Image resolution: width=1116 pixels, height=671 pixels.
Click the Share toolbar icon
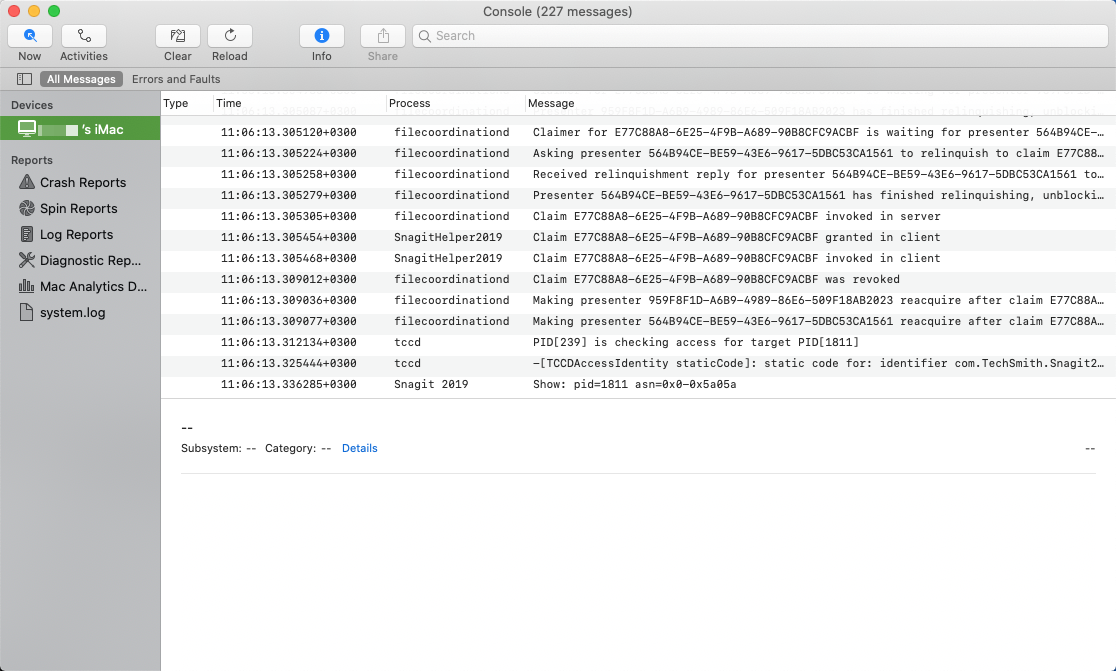pyautogui.click(x=382, y=36)
